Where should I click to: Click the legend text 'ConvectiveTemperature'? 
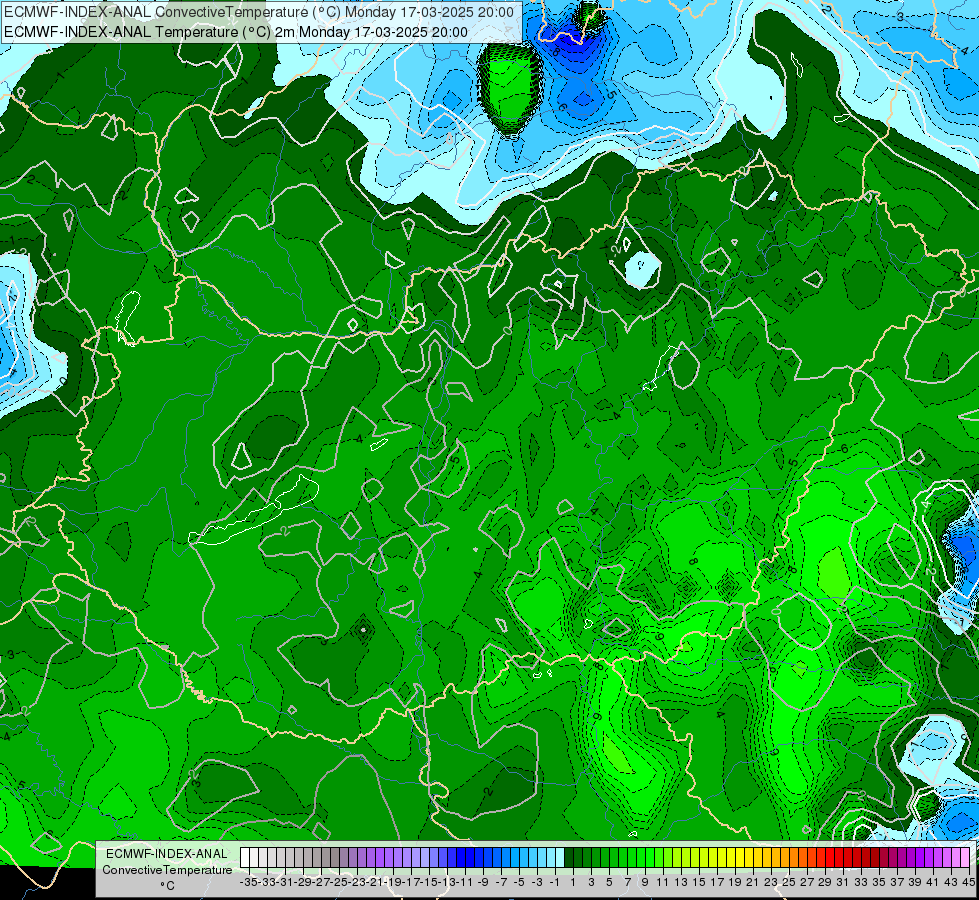167,870
